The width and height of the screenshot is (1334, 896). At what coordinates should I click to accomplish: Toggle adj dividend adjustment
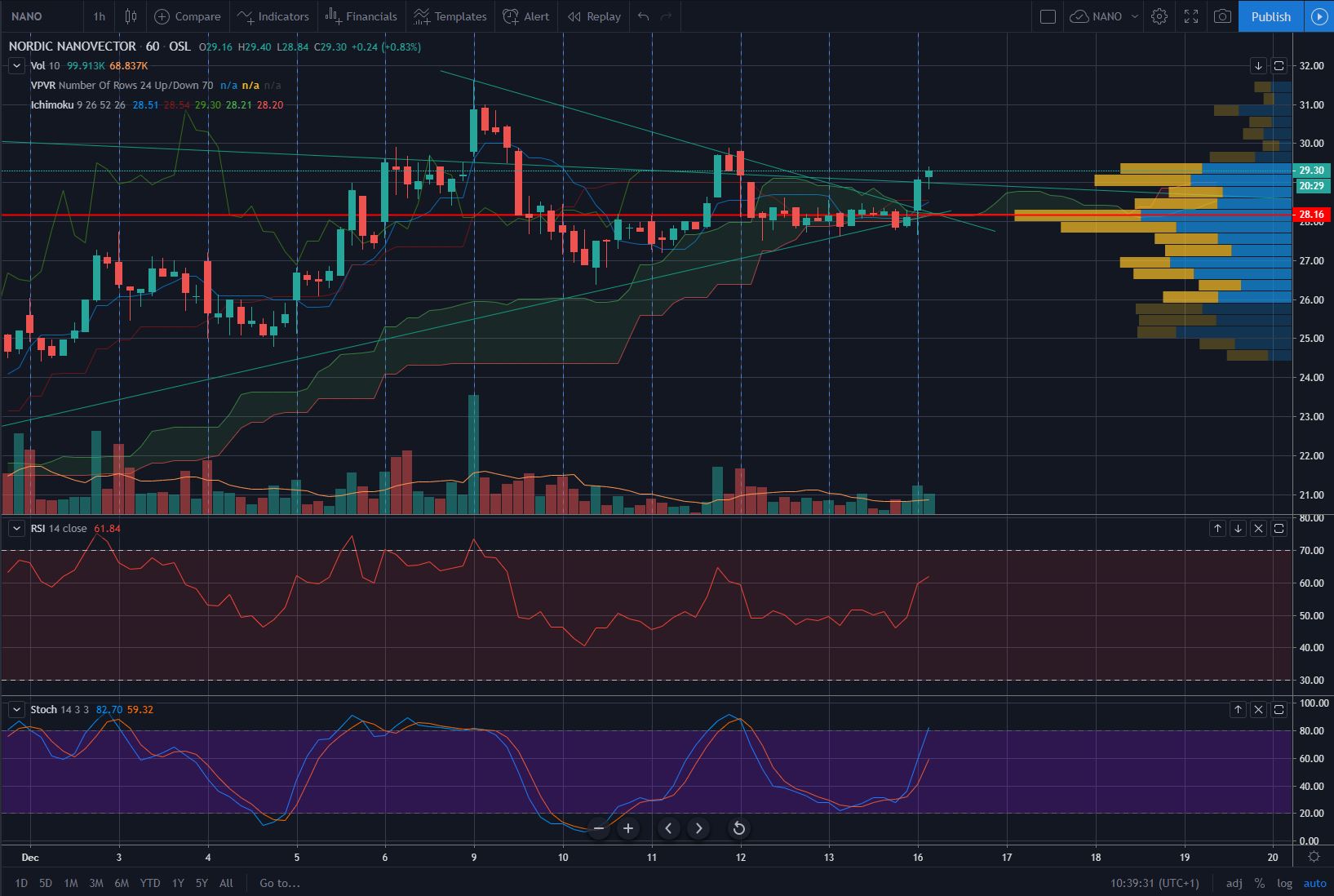pyautogui.click(x=1234, y=883)
